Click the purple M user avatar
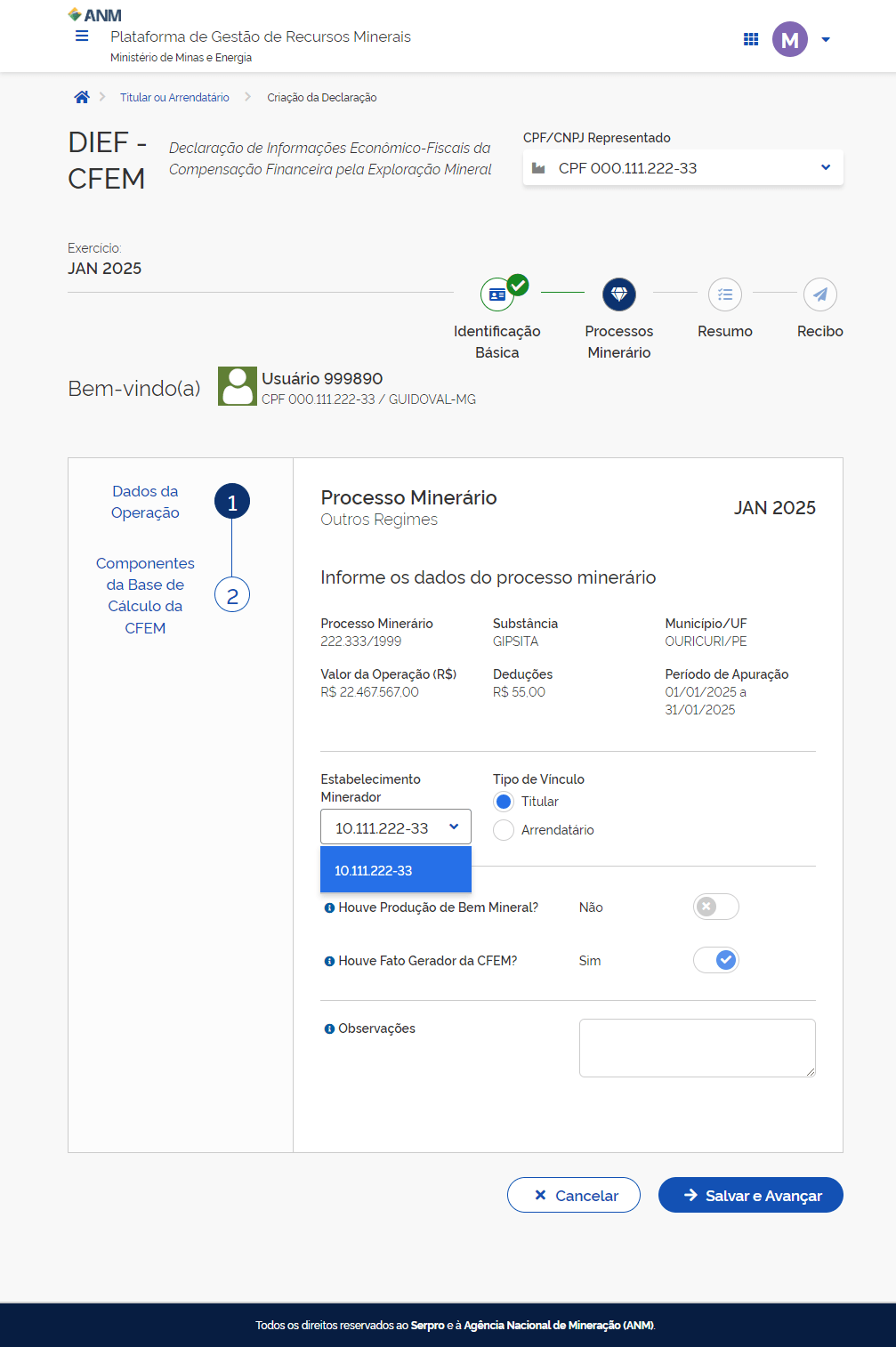Image resolution: width=896 pixels, height=1347 pixels. coord(789,39)
